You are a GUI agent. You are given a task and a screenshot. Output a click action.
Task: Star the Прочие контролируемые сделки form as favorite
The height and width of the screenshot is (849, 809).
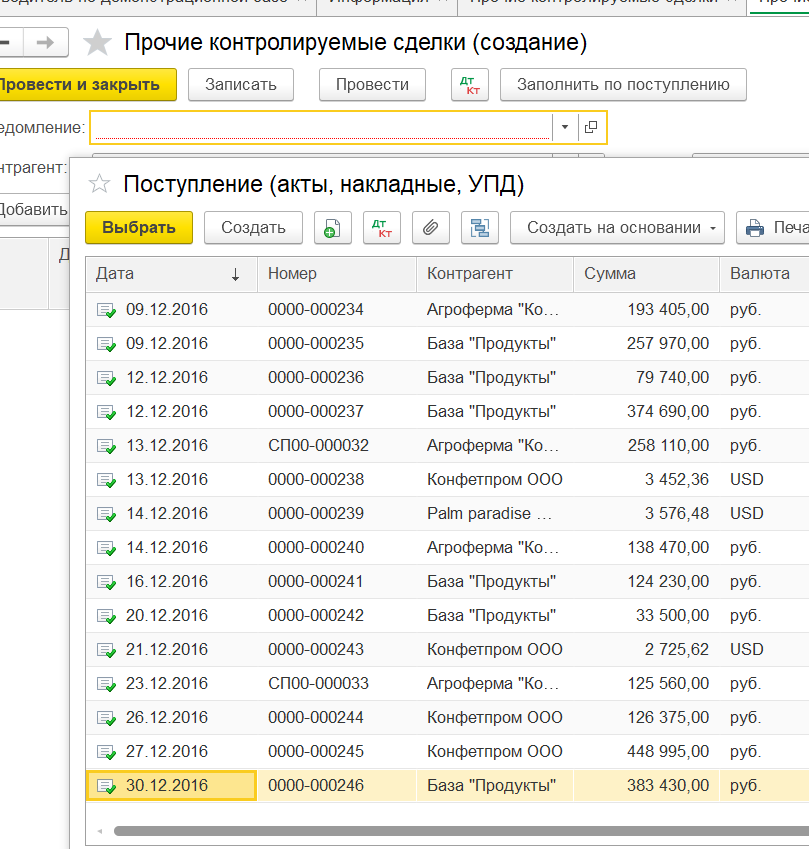tap(97, 42)
